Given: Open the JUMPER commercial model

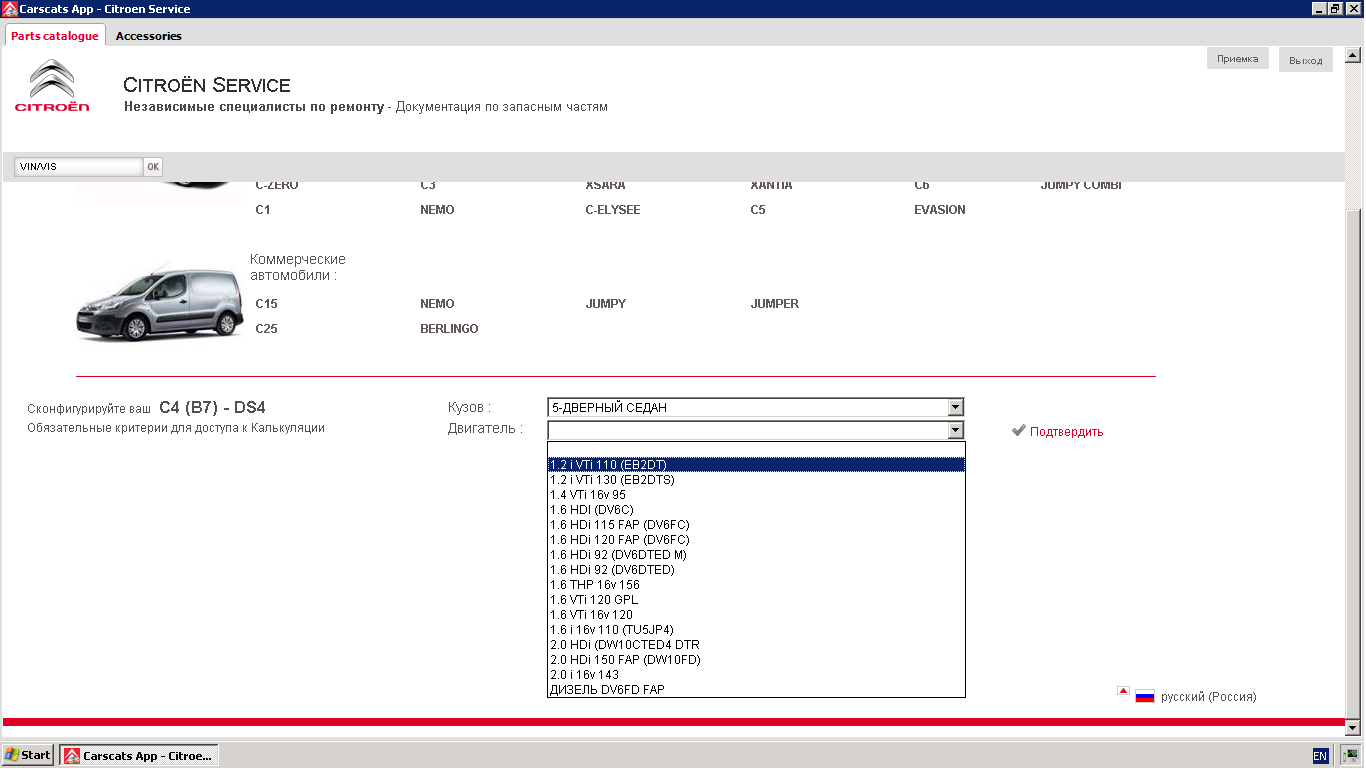Looking at the screenshot, I should click(775, 304).
